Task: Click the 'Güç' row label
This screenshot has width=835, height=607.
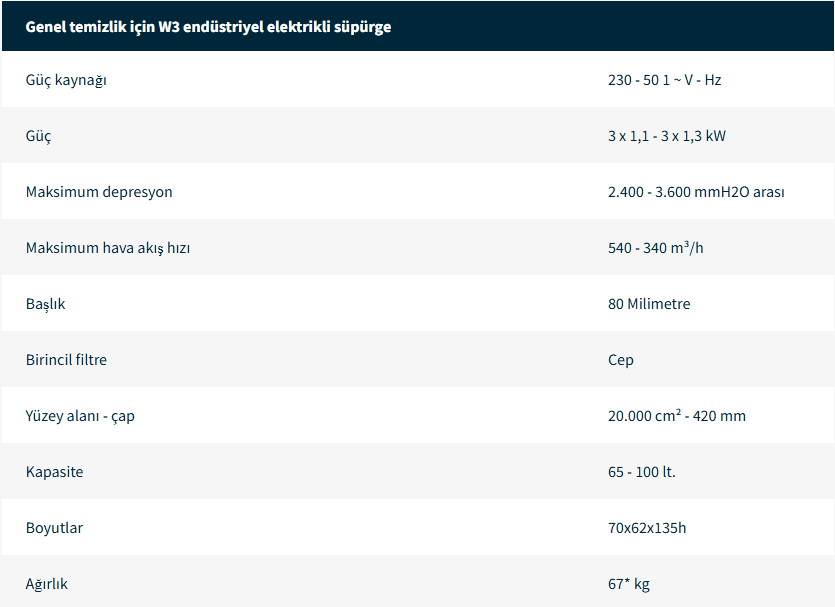Action: click(38, 136)
